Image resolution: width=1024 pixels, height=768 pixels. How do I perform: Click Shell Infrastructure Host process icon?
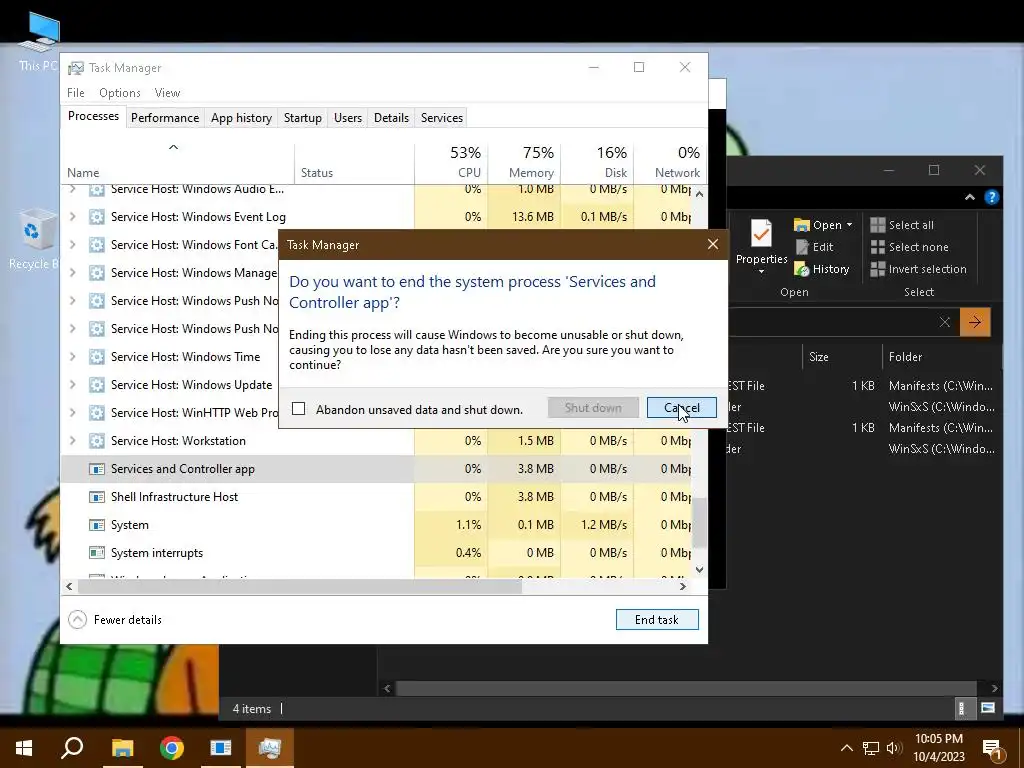[97, 497]
